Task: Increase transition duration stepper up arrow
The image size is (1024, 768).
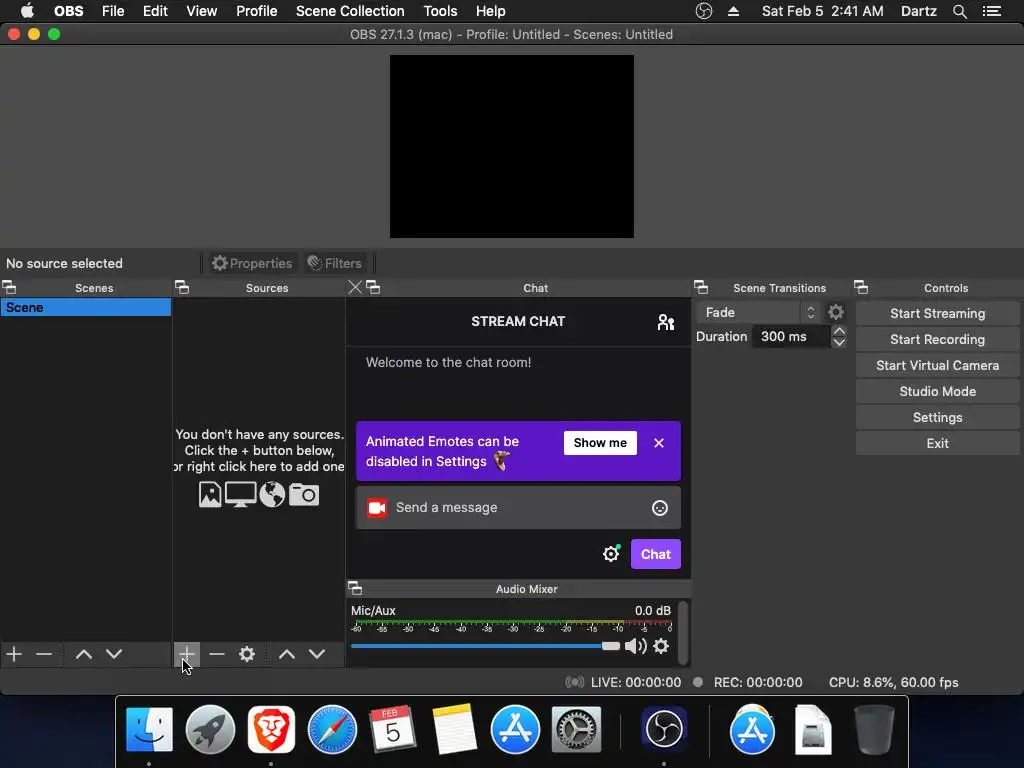Action: pyautogui.click(x=839, y=332)
